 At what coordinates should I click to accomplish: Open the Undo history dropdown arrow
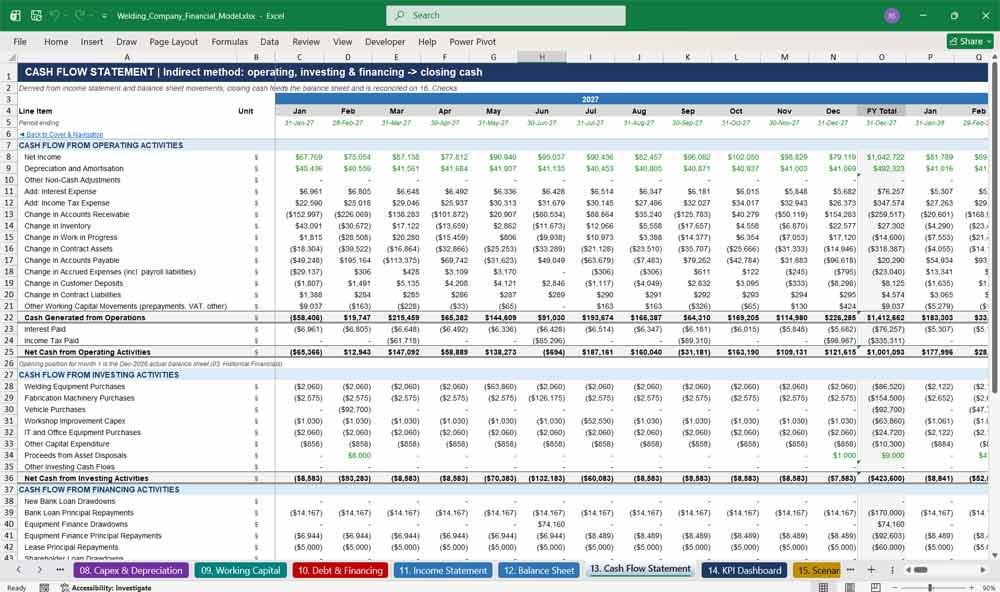[x=66, y=16]
